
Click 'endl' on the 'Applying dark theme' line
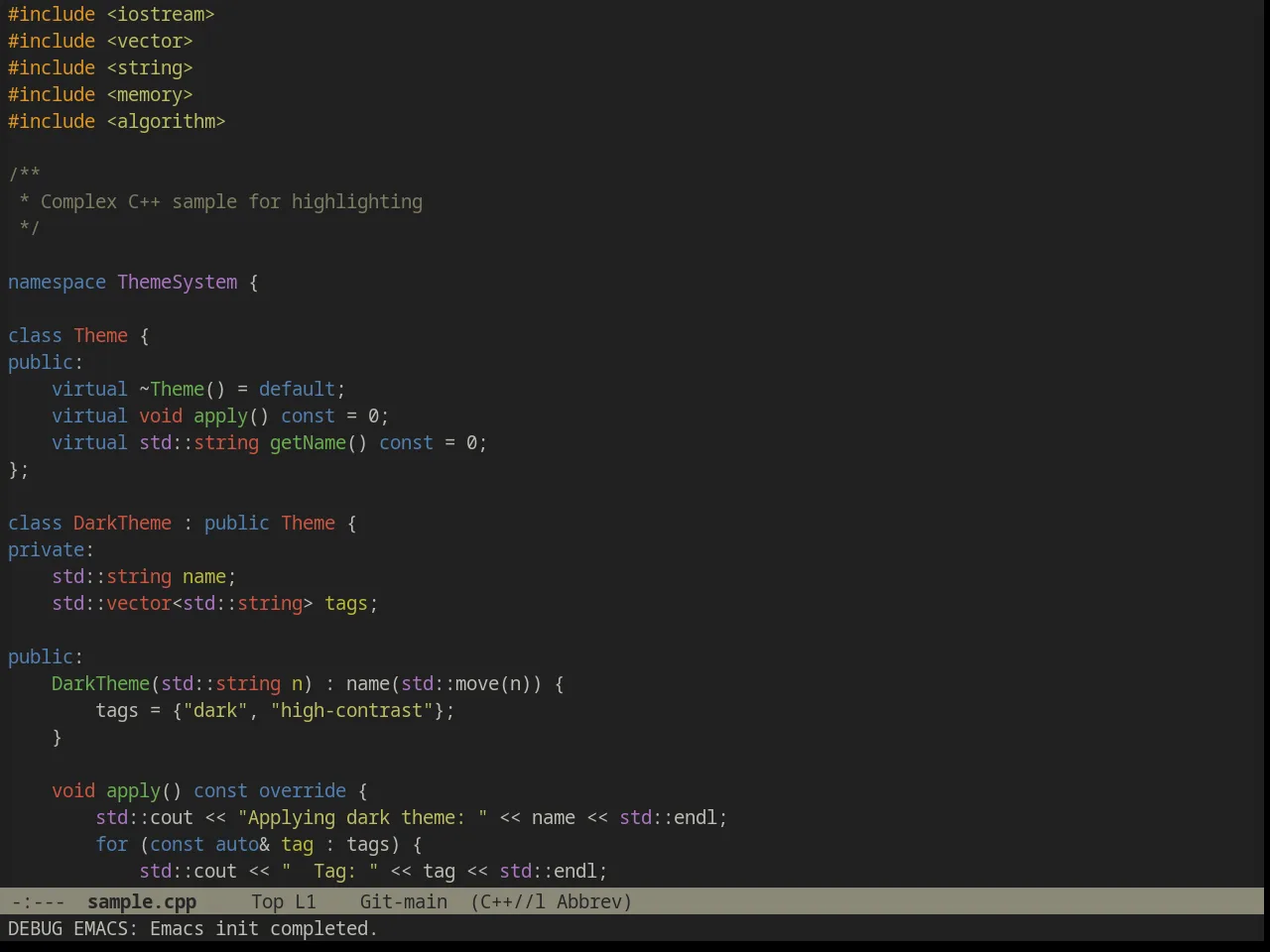pos(695,817)
